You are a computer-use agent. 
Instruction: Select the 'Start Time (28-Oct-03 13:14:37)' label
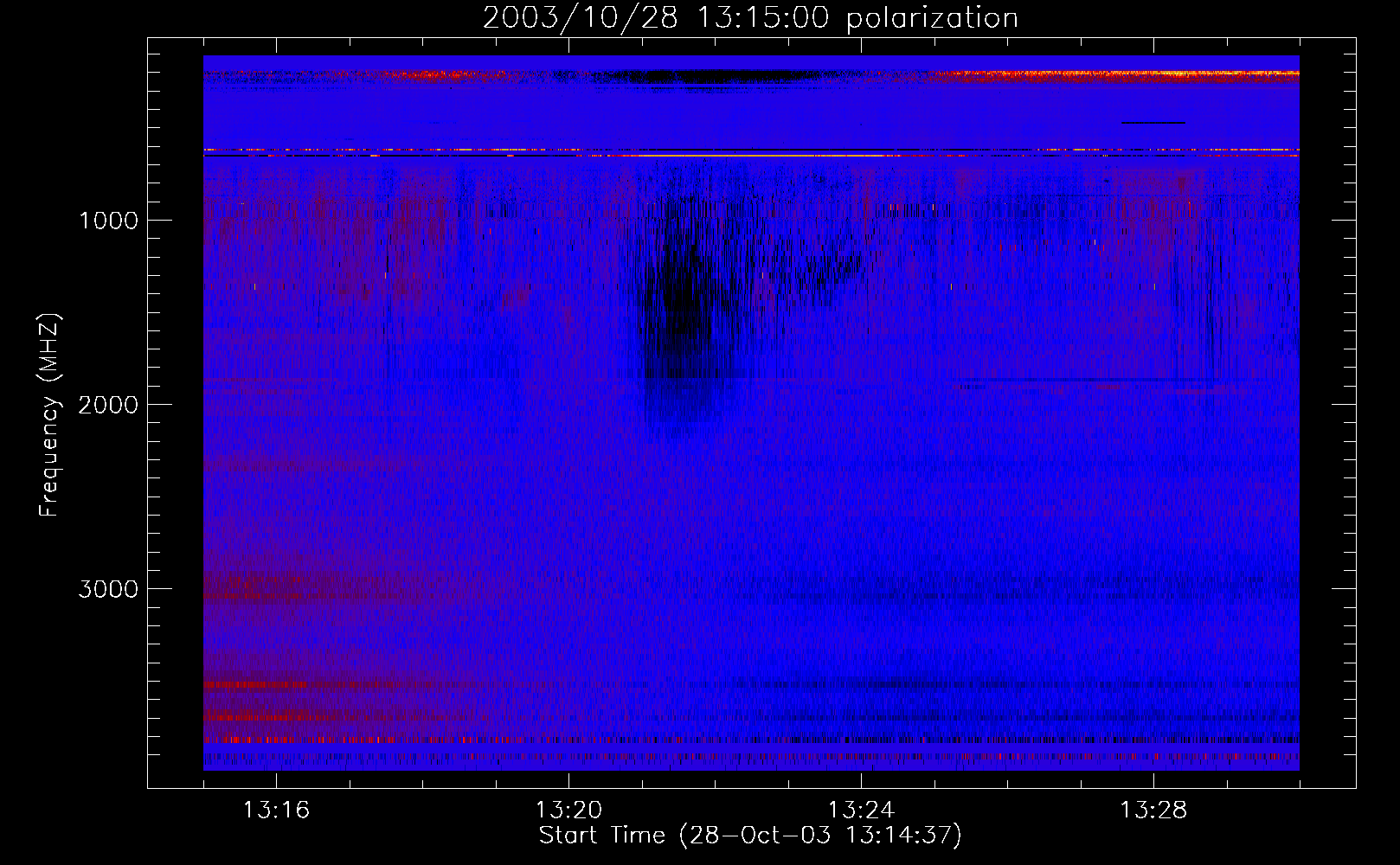click(750, 836)
